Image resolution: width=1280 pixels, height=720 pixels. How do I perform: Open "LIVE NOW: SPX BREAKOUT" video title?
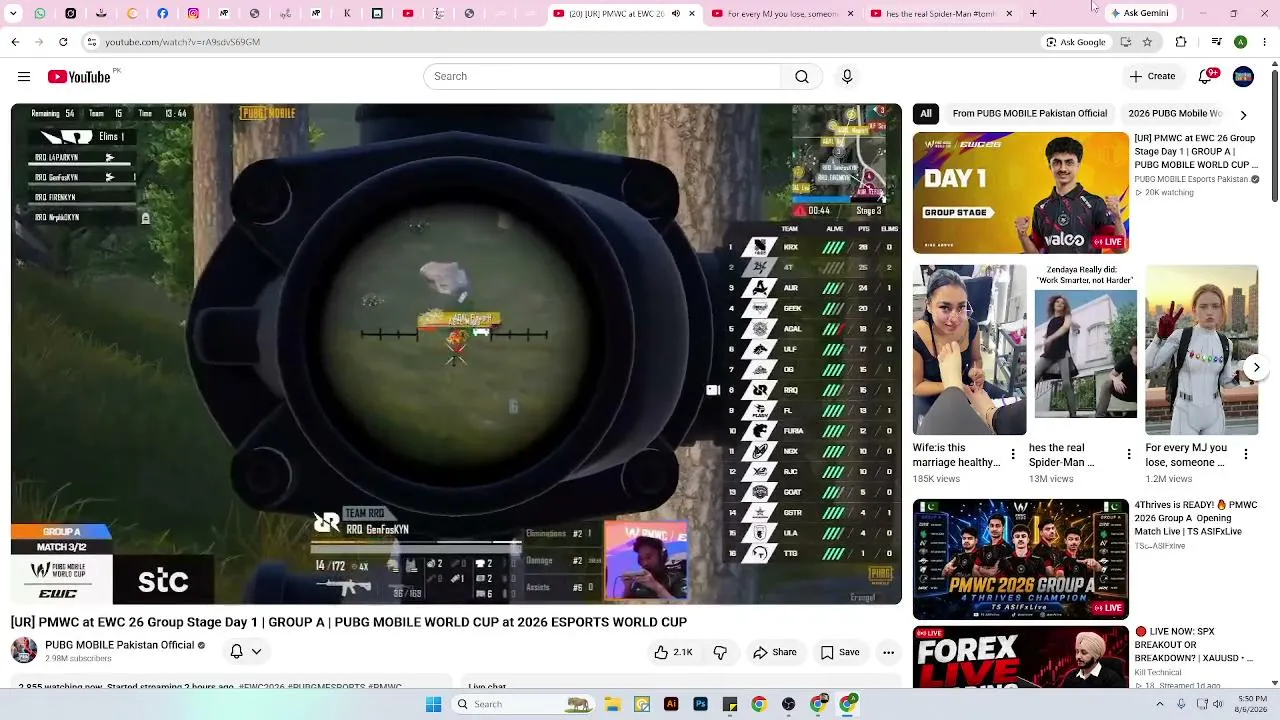[1195, 645]
